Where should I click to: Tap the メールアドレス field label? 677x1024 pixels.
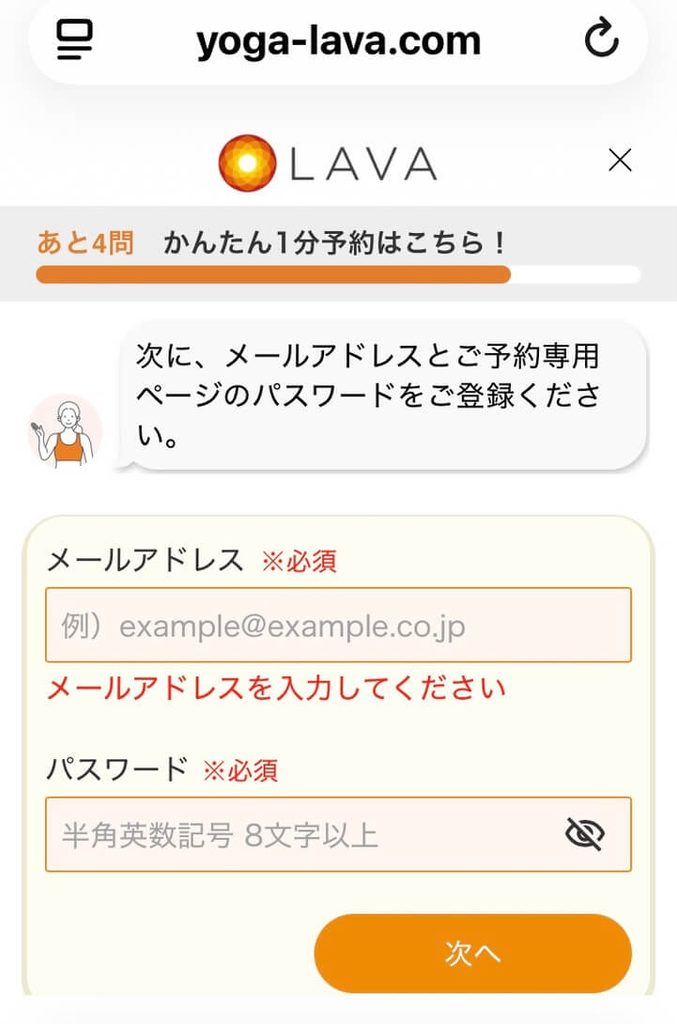tap(145, 560)
